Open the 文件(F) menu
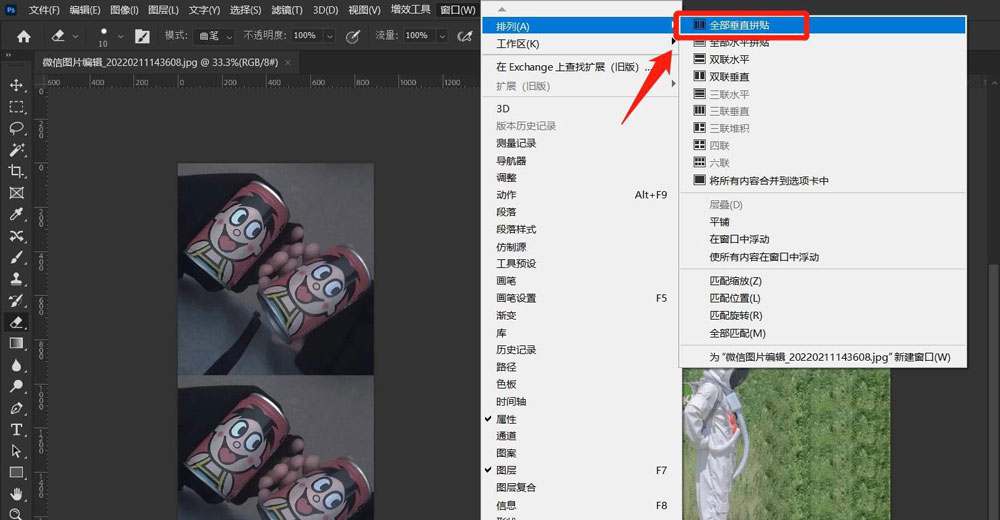The height and width of the screenshot is (520, 1000). 44,10
